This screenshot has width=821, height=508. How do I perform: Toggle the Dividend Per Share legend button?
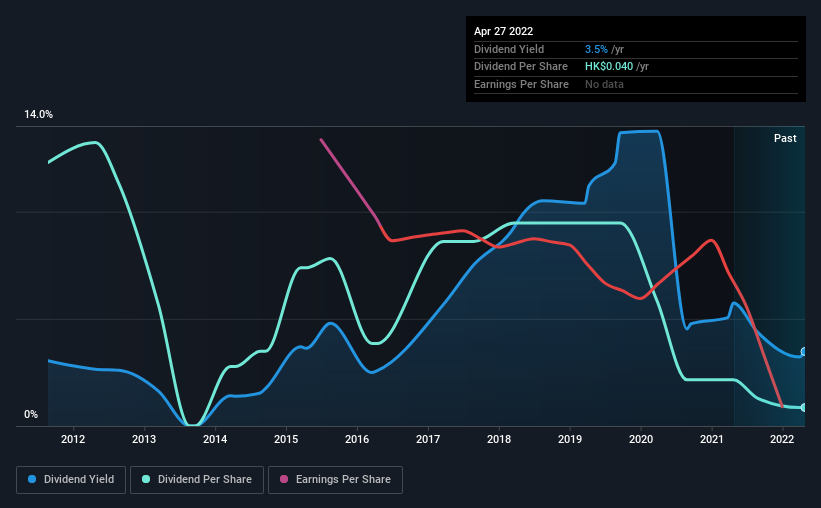click(x=197, y=480)
